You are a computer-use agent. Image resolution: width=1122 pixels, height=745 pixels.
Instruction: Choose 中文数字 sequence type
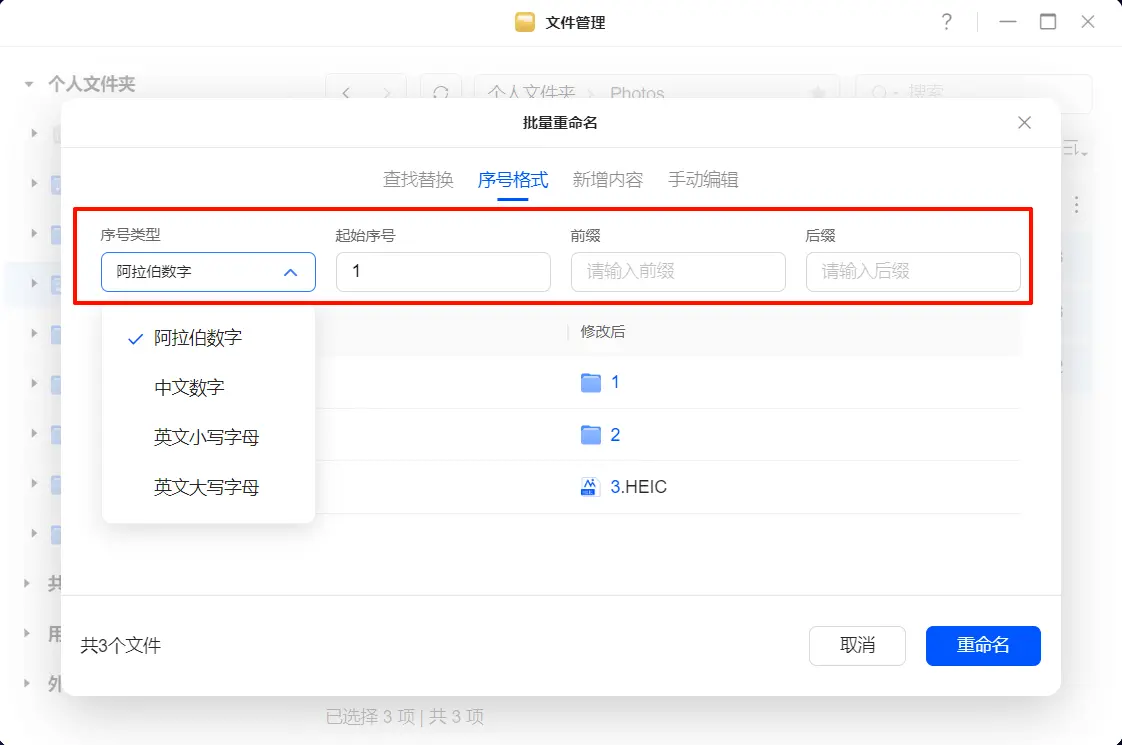pyautogui.click(x=189, y=388)
